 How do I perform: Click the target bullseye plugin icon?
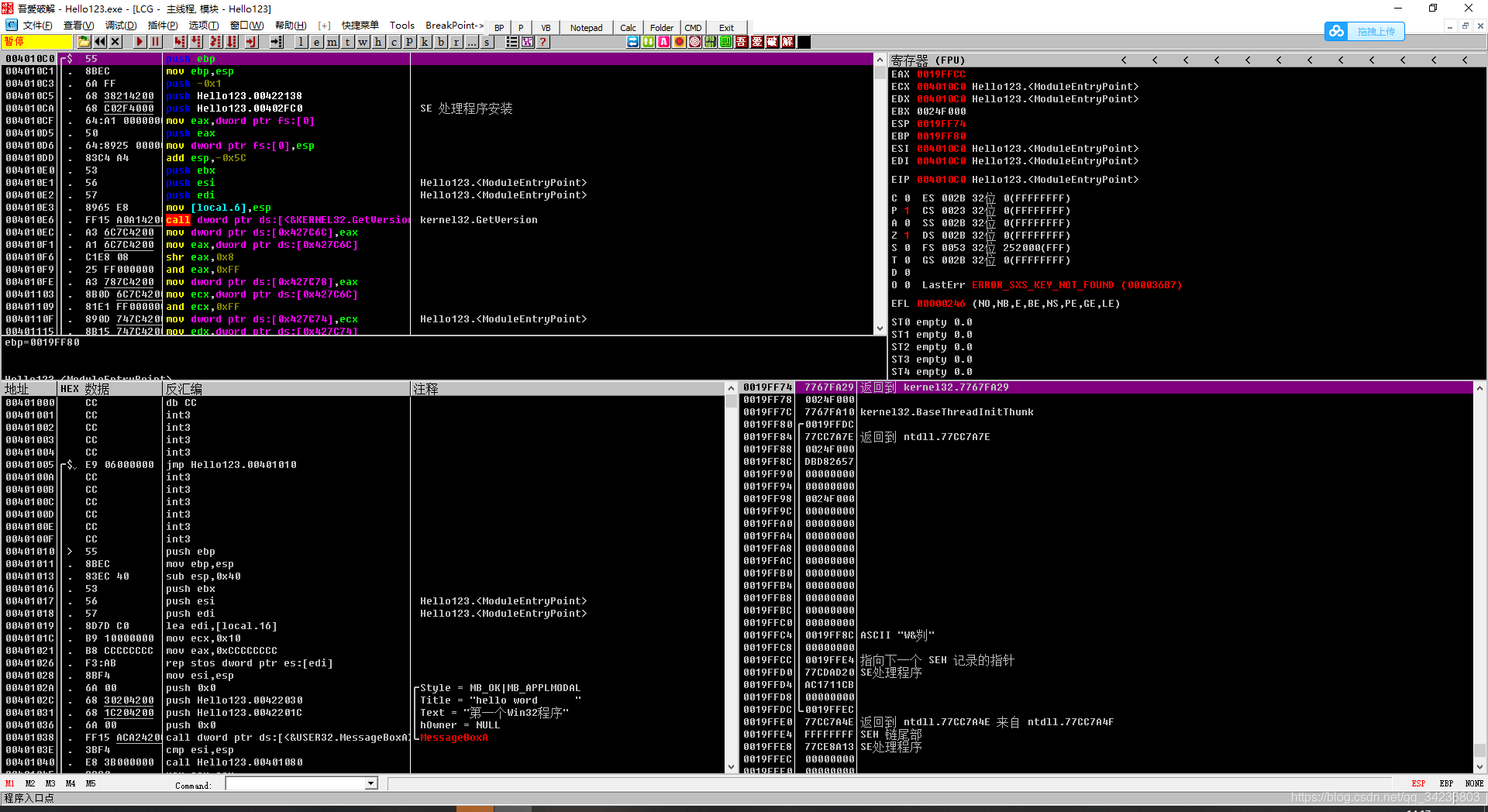695,42
